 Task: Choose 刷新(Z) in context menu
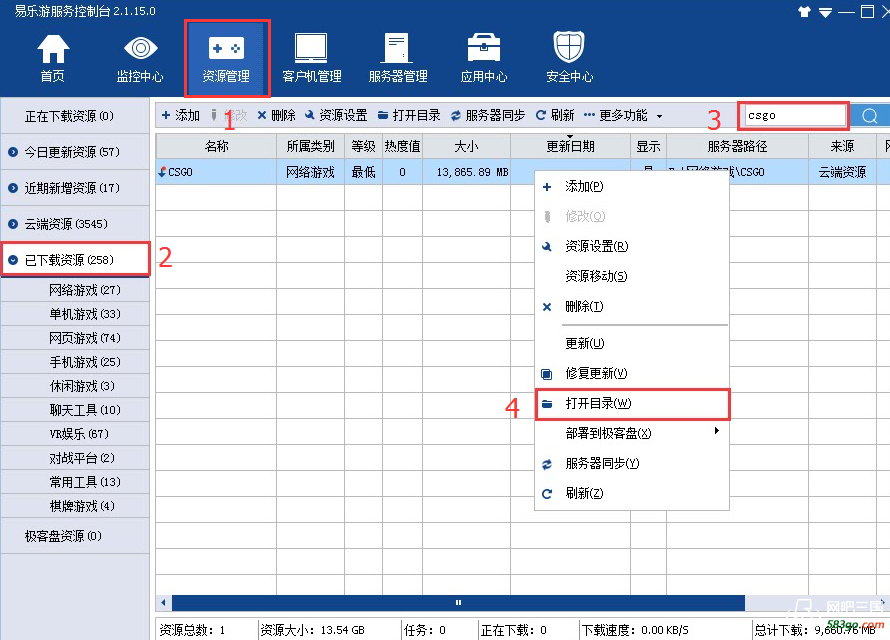click(632, 494)
